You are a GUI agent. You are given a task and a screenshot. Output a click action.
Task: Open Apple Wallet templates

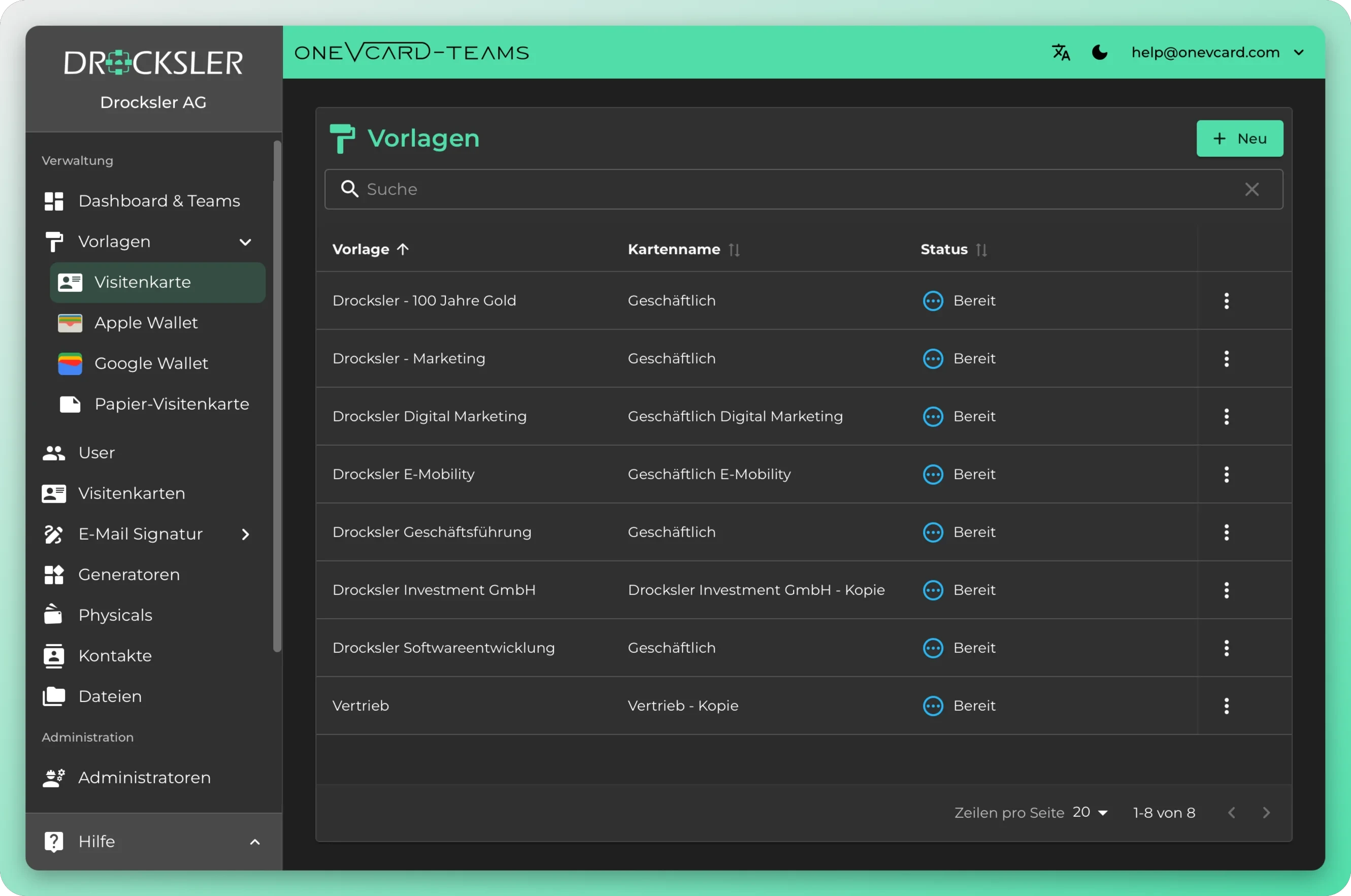158,323
